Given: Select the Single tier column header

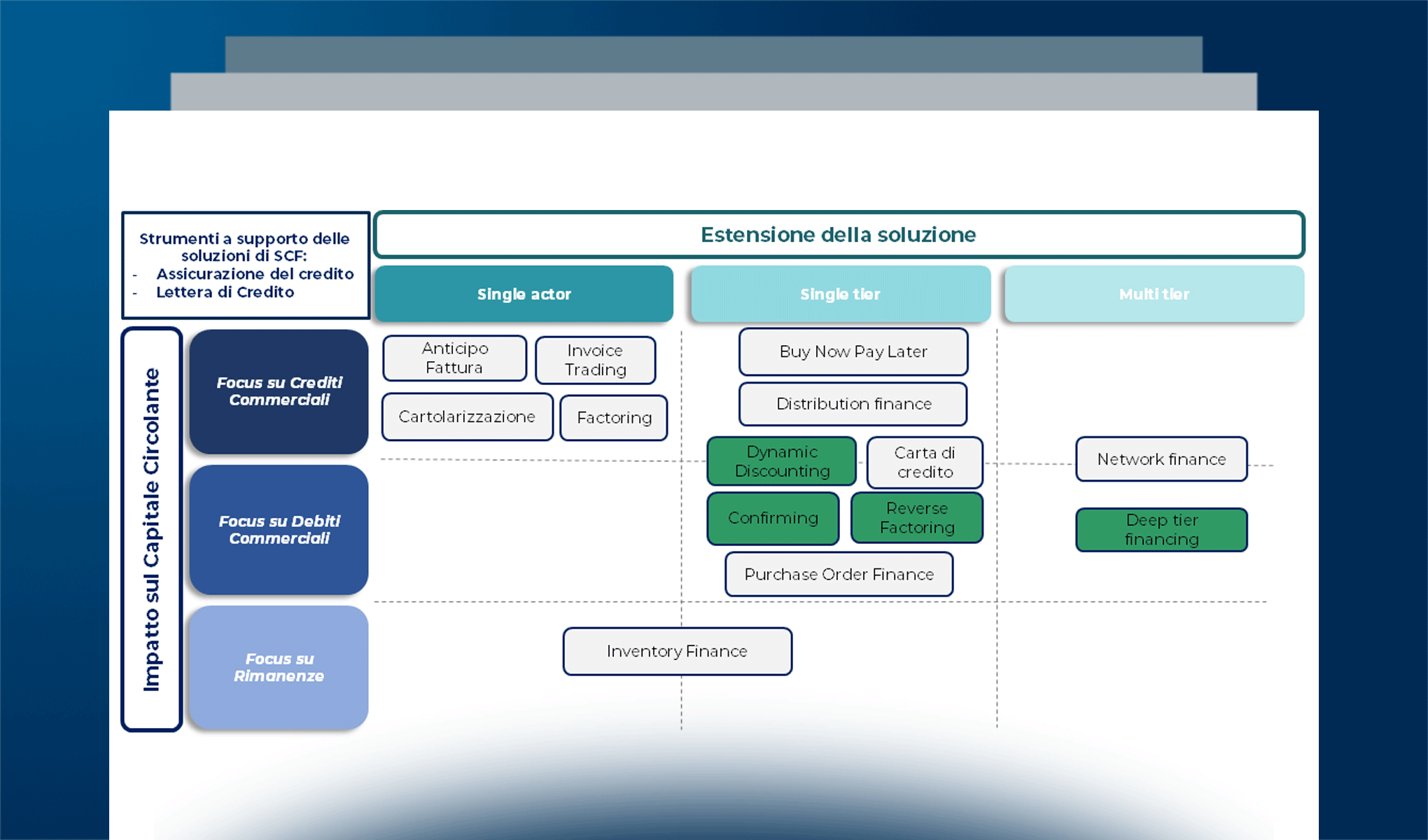Looking at the screenshot, I should [x=840, y=294].
